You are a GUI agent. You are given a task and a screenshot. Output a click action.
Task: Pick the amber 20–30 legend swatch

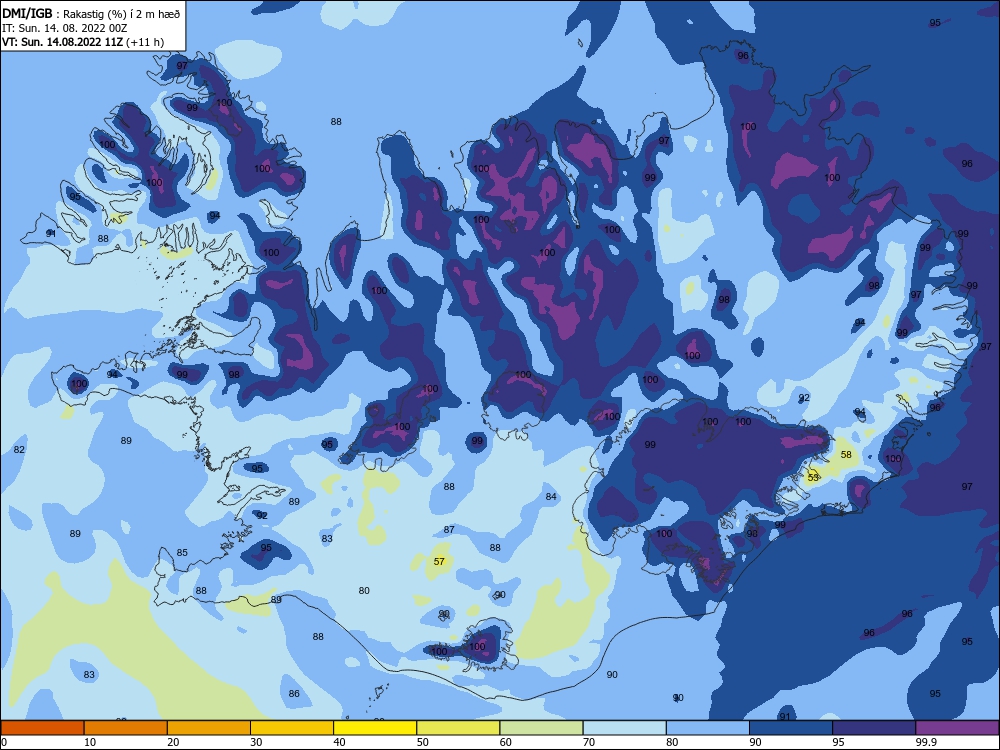pyautogui.click(x=209, y=728)
